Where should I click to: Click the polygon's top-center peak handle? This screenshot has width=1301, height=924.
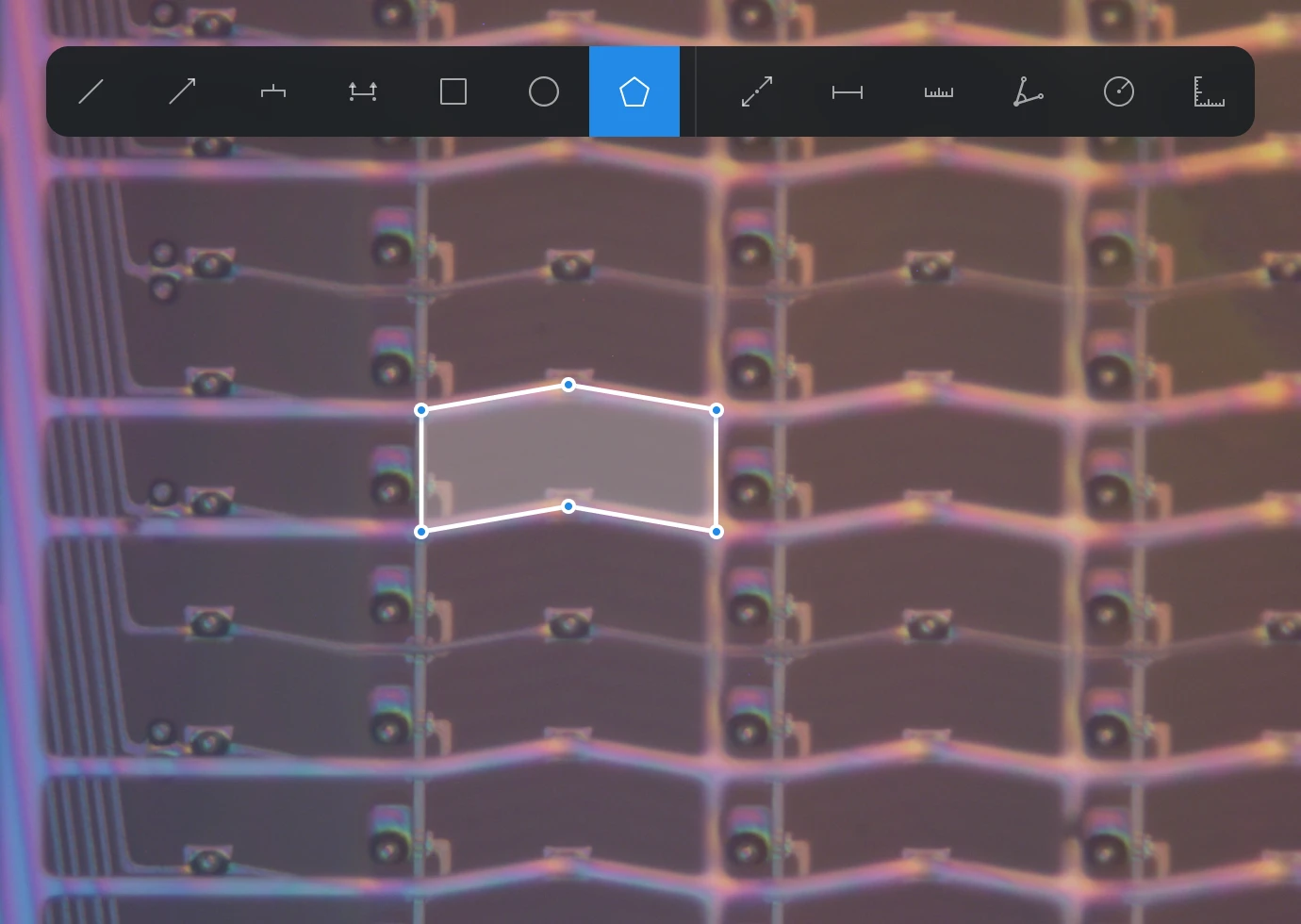pyautogui.click(x=568, y=385)
